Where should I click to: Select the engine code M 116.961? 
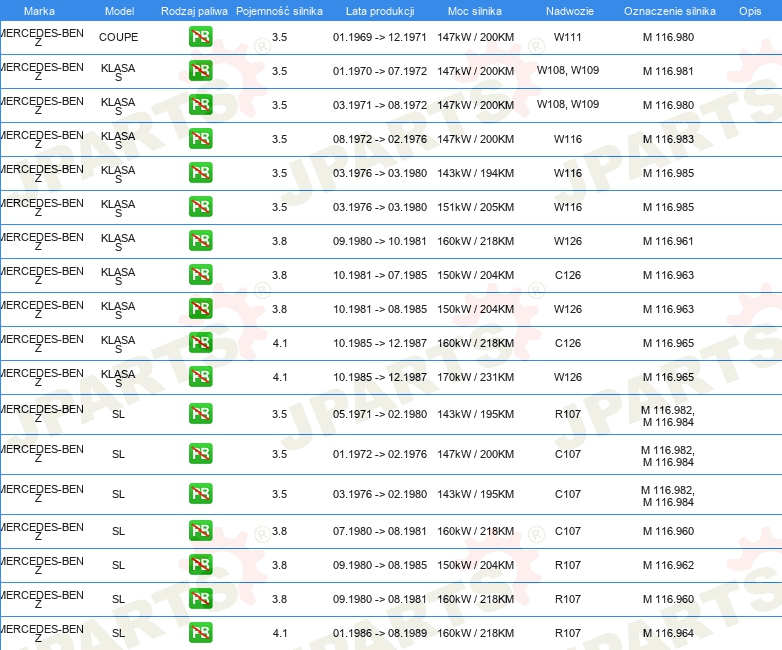point(668,240)
